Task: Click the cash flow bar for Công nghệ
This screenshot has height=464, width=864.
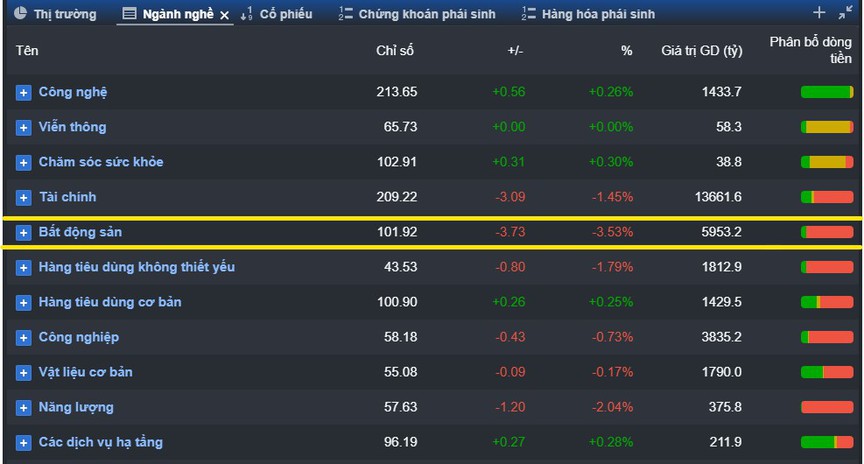Action: point(826,93)
